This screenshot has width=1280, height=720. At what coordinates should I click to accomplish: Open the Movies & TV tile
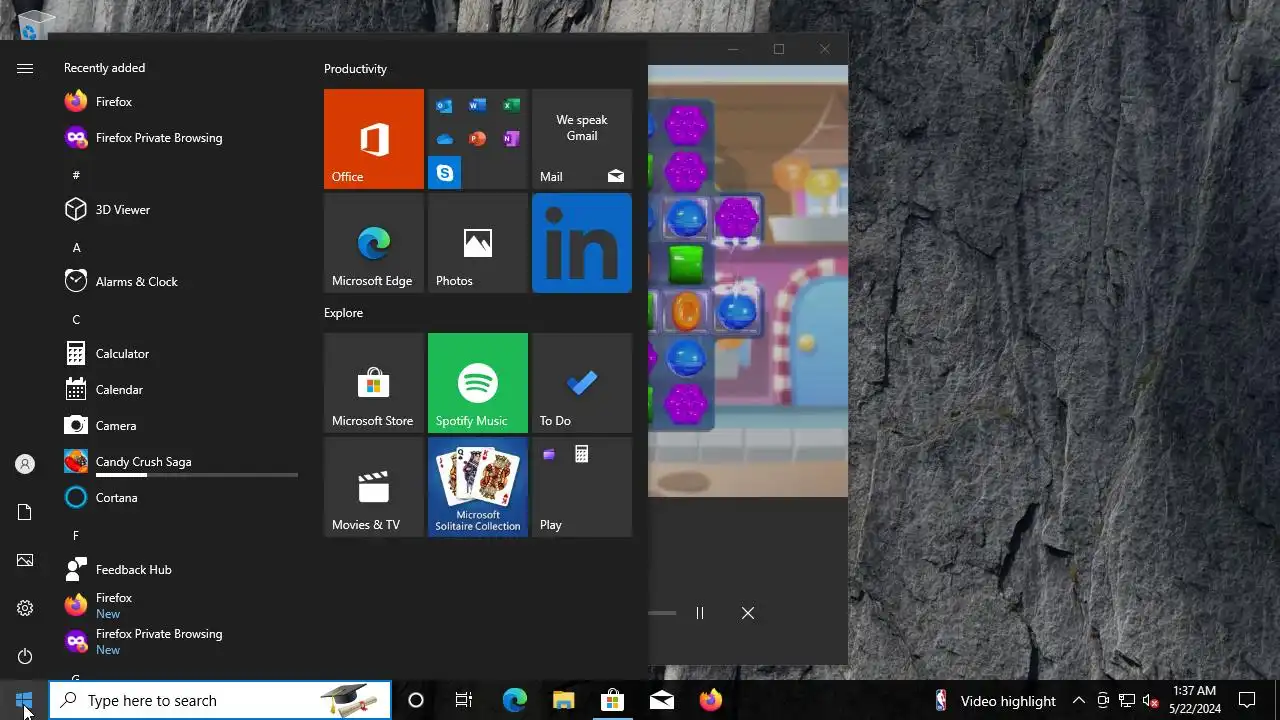click(374, 487)
